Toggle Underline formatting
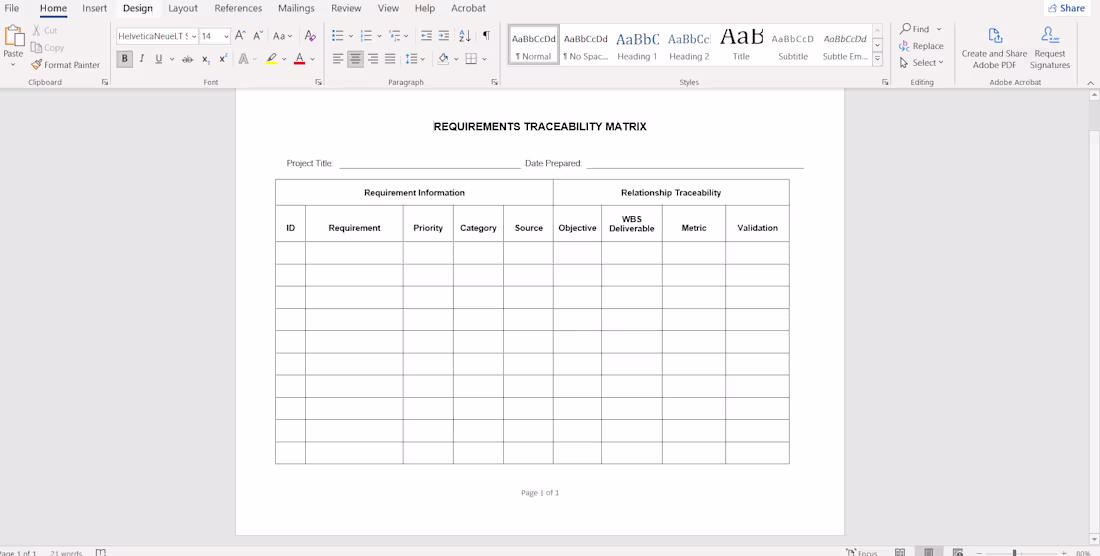The image size is (1100, 556). [x=159, y=60]
